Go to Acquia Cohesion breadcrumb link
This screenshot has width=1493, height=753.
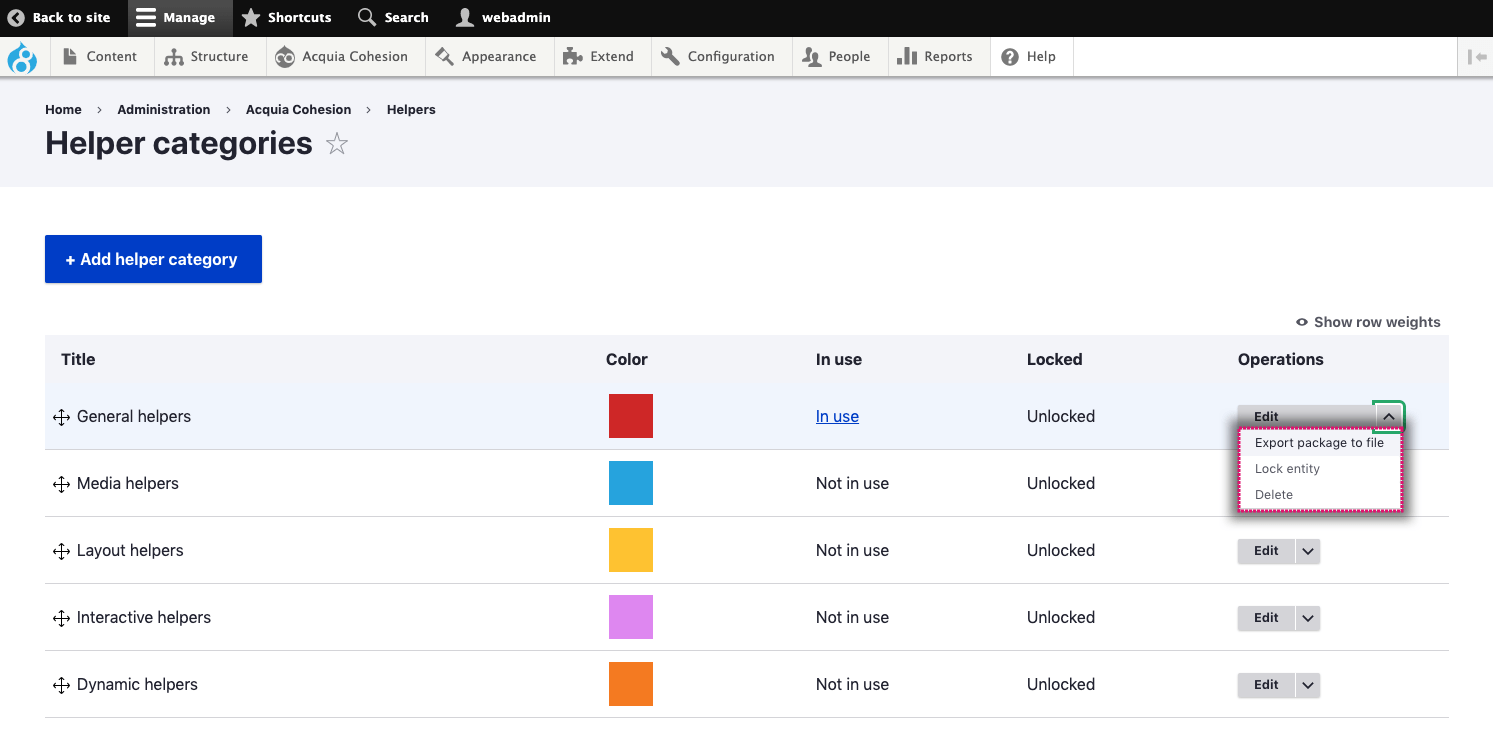click(x=298, y=110)
